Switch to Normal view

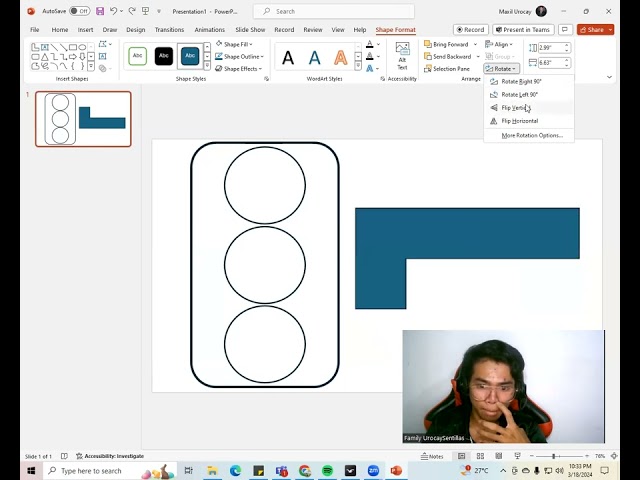click(x=462, y=456)
